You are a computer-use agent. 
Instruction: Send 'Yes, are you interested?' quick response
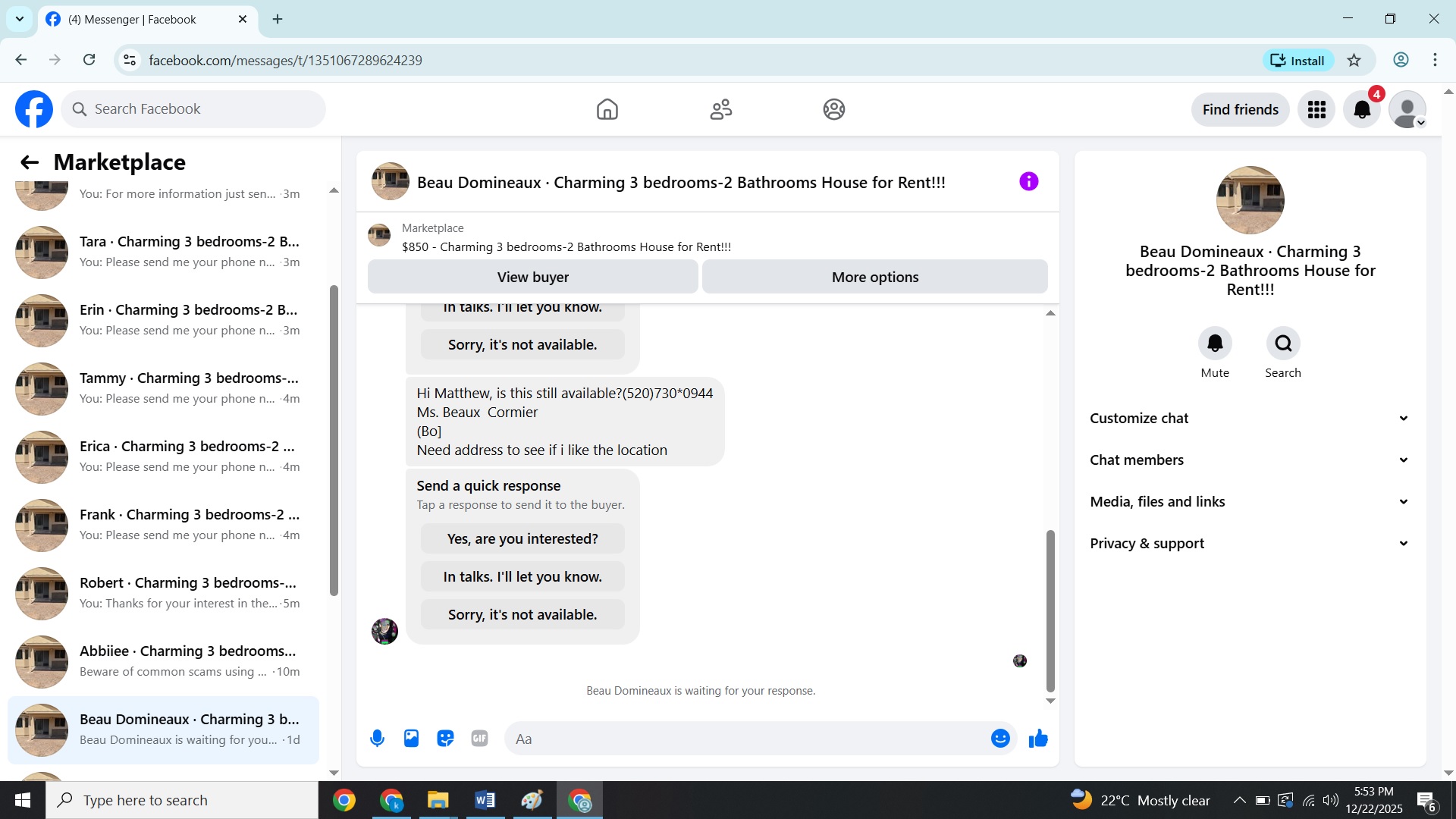click(x=522, y=539)
